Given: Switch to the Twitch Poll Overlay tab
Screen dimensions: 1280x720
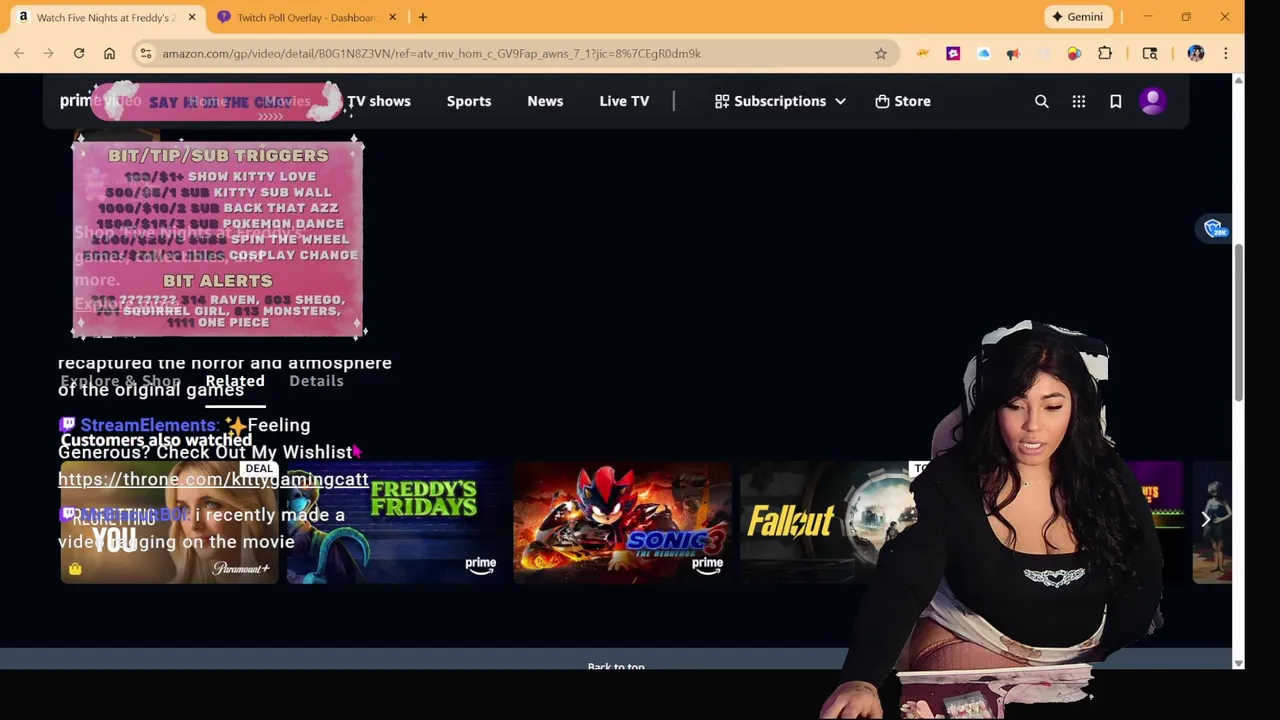Looking at the screenshot, I should pos(306,17).
